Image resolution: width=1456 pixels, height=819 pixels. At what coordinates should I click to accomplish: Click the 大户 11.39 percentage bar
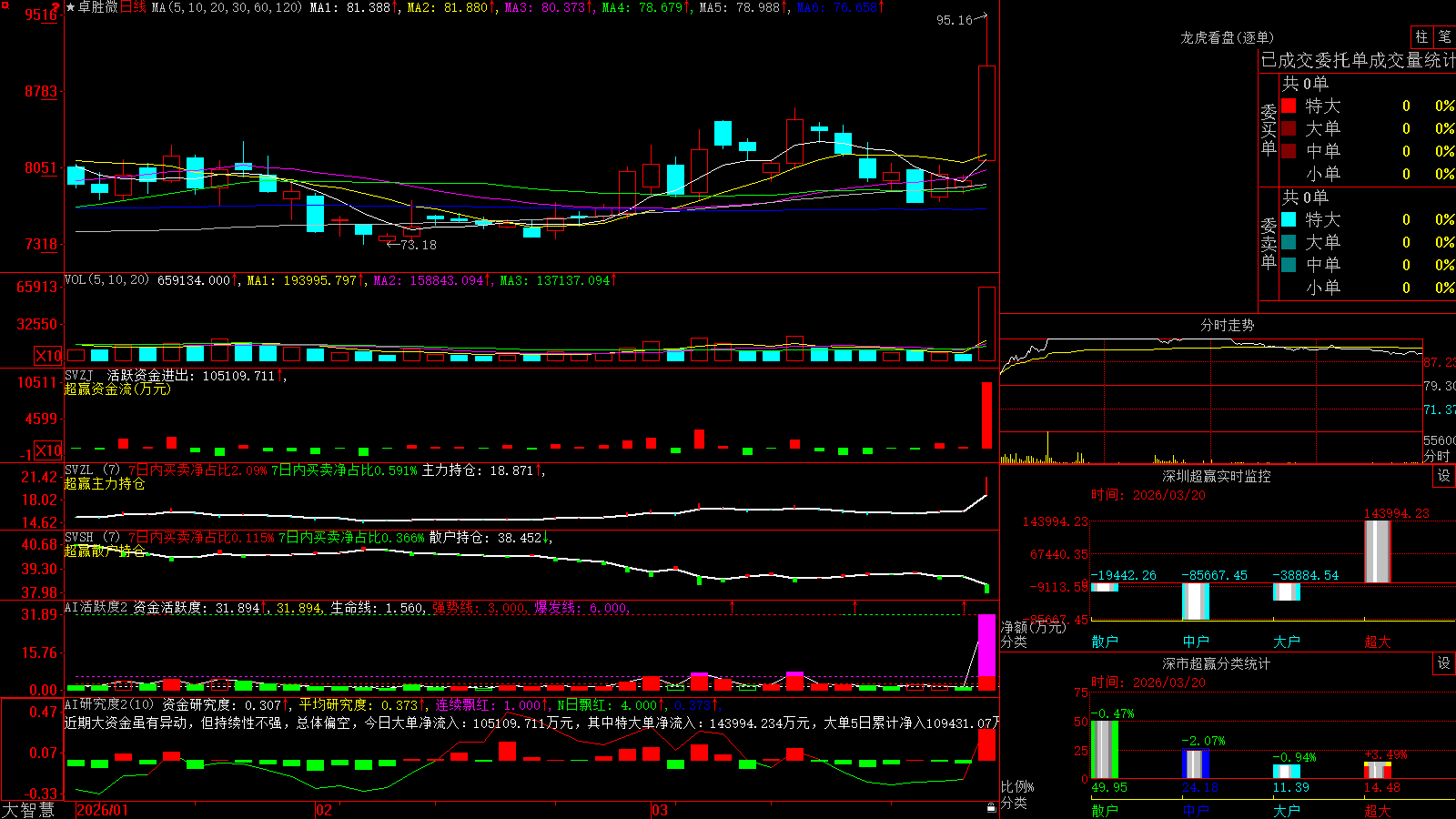tap(1287, 771)
